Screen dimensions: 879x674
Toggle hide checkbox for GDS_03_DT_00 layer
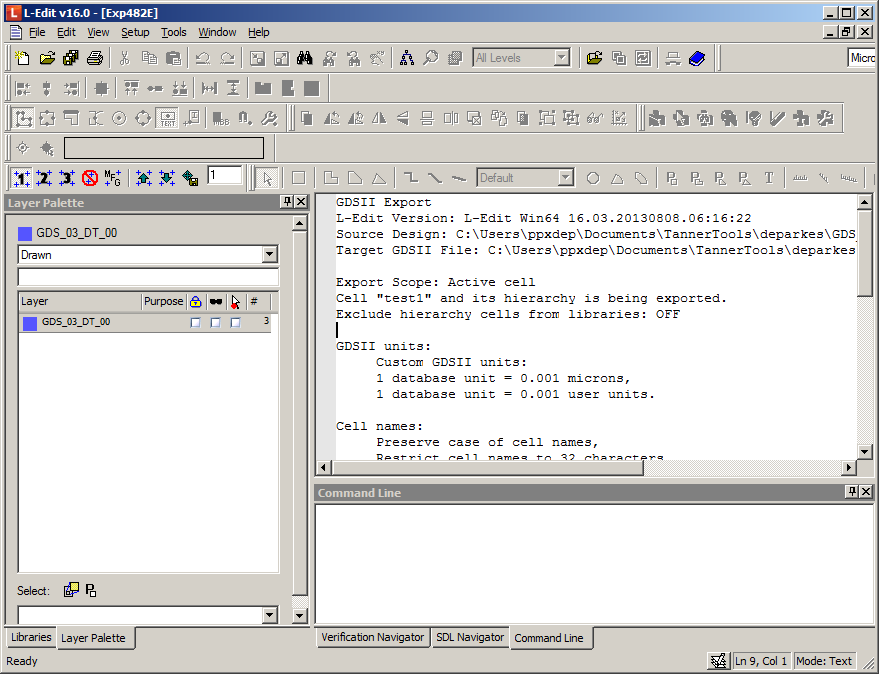pos(215,323)
